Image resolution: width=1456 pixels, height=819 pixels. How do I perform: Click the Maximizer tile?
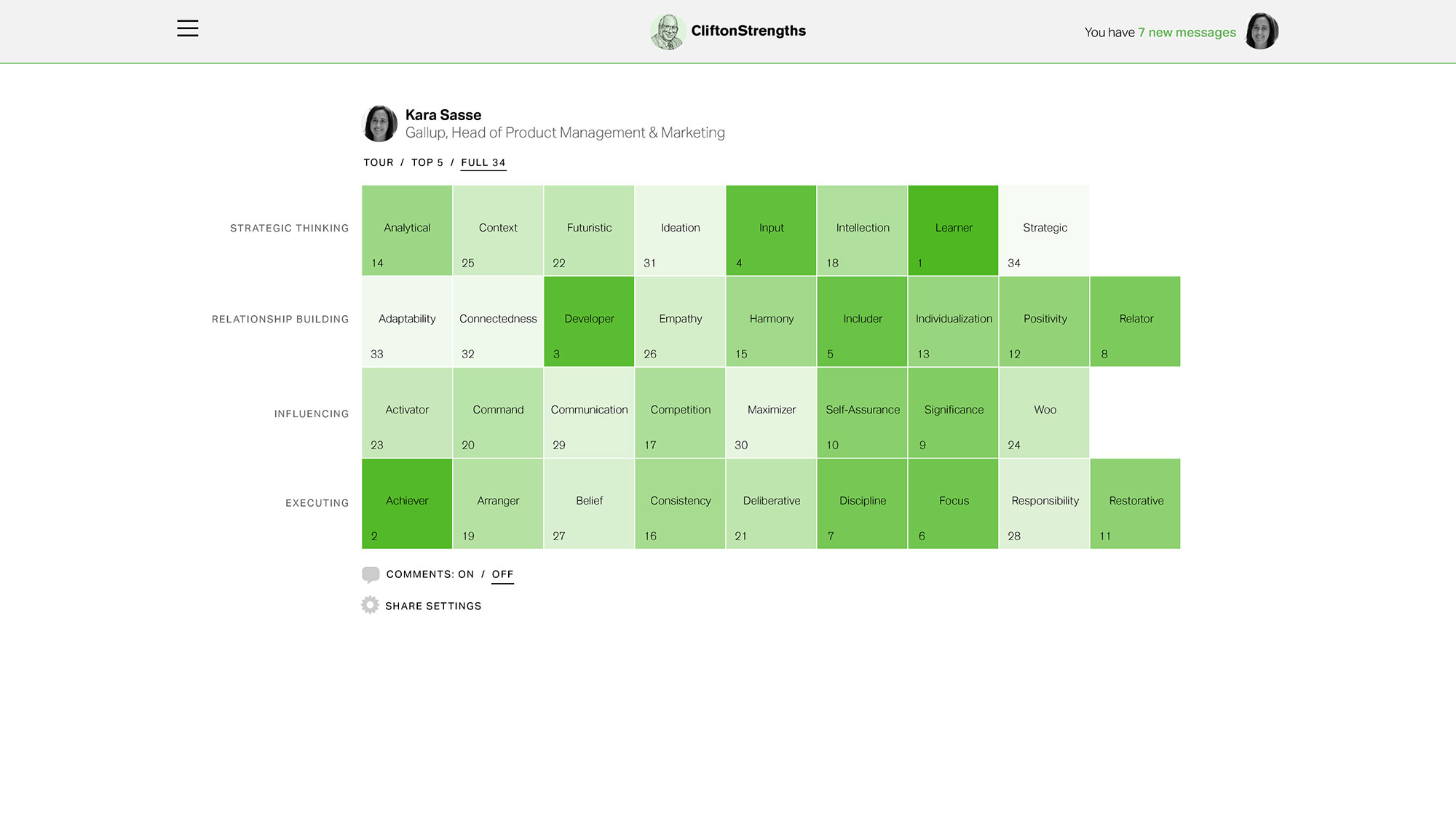point(771,413)
